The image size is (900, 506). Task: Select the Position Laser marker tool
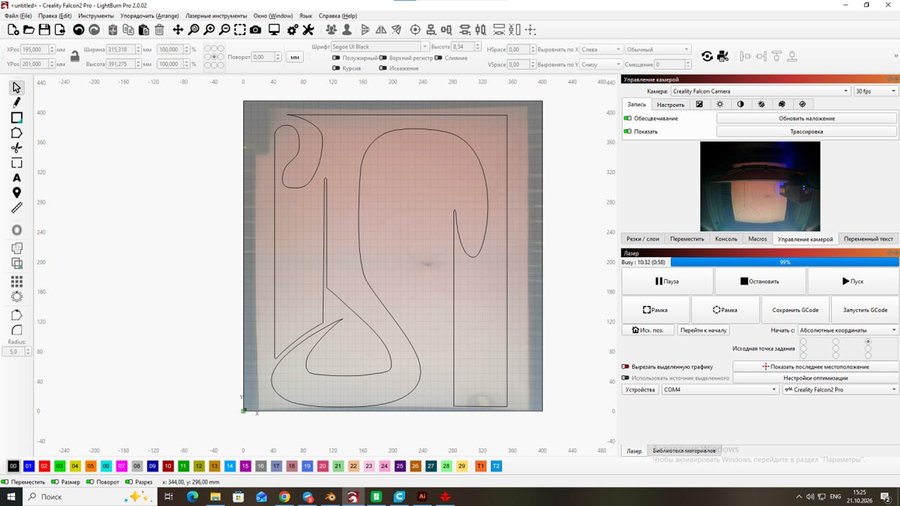17,193
